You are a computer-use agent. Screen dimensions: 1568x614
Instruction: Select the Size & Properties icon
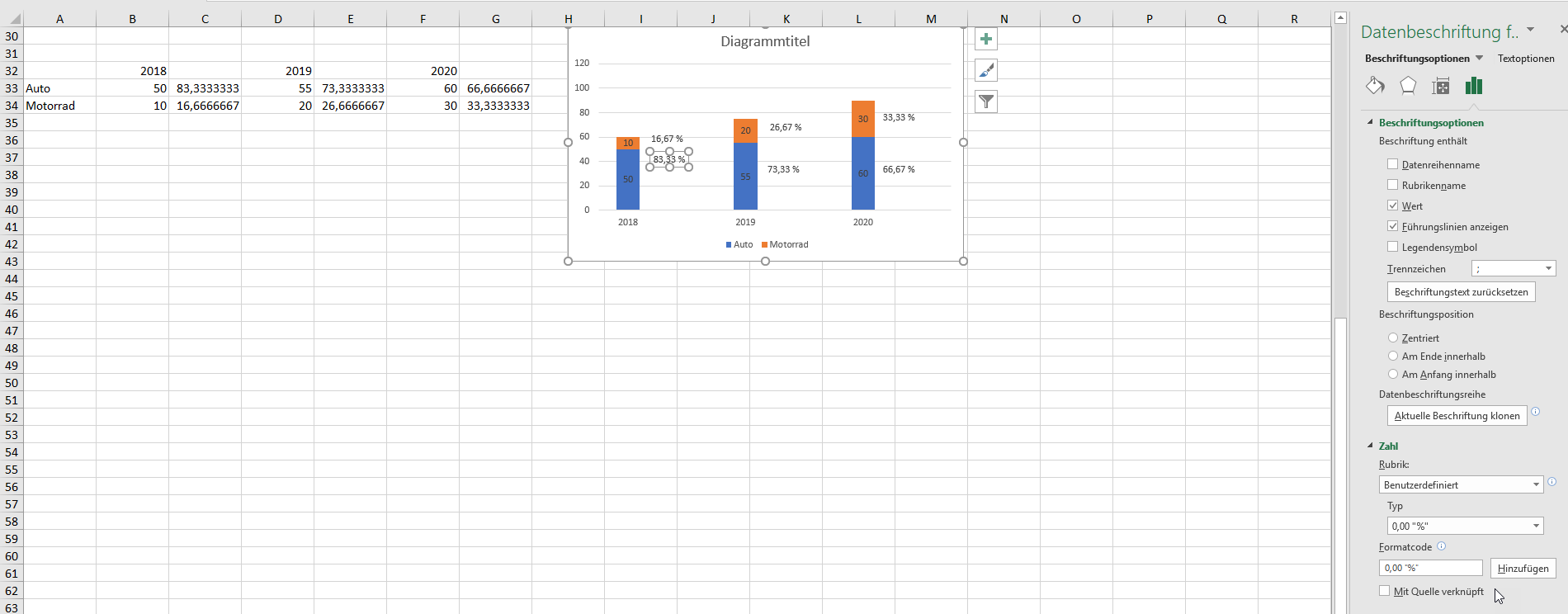click(x=1441, y=86)
